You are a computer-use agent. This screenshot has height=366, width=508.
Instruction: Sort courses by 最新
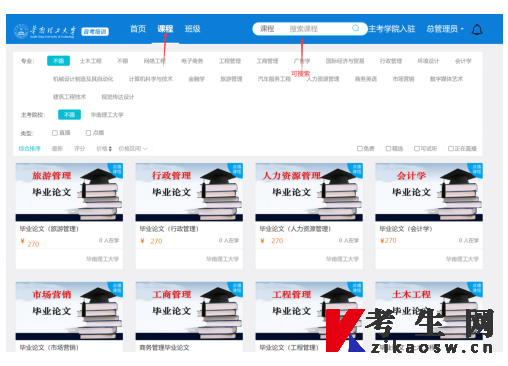[57, 149]
